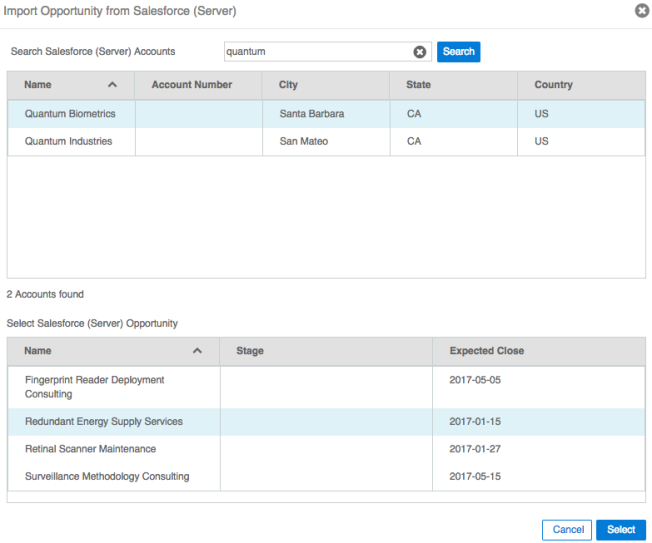Sort opportunities by Expected Close column
The width and height of the screenshot is (652, 543).
click(487, 351)
